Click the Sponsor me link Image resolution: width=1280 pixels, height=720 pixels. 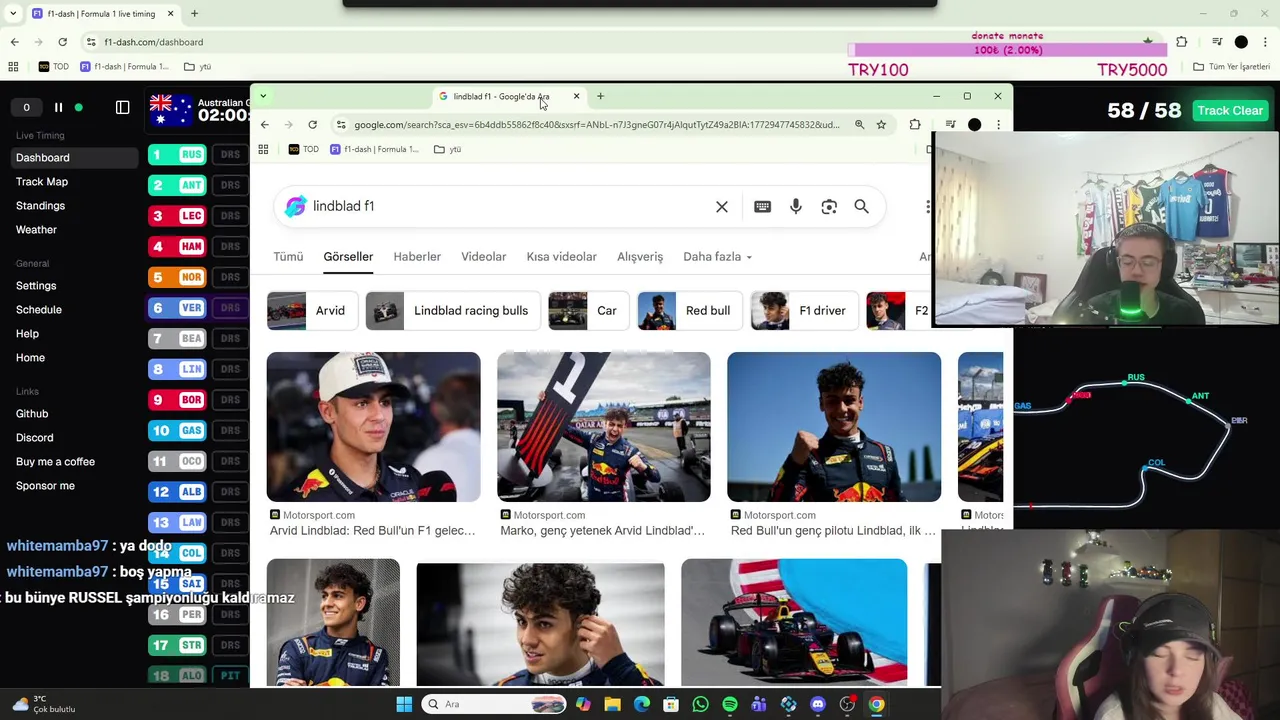(45, 485)
